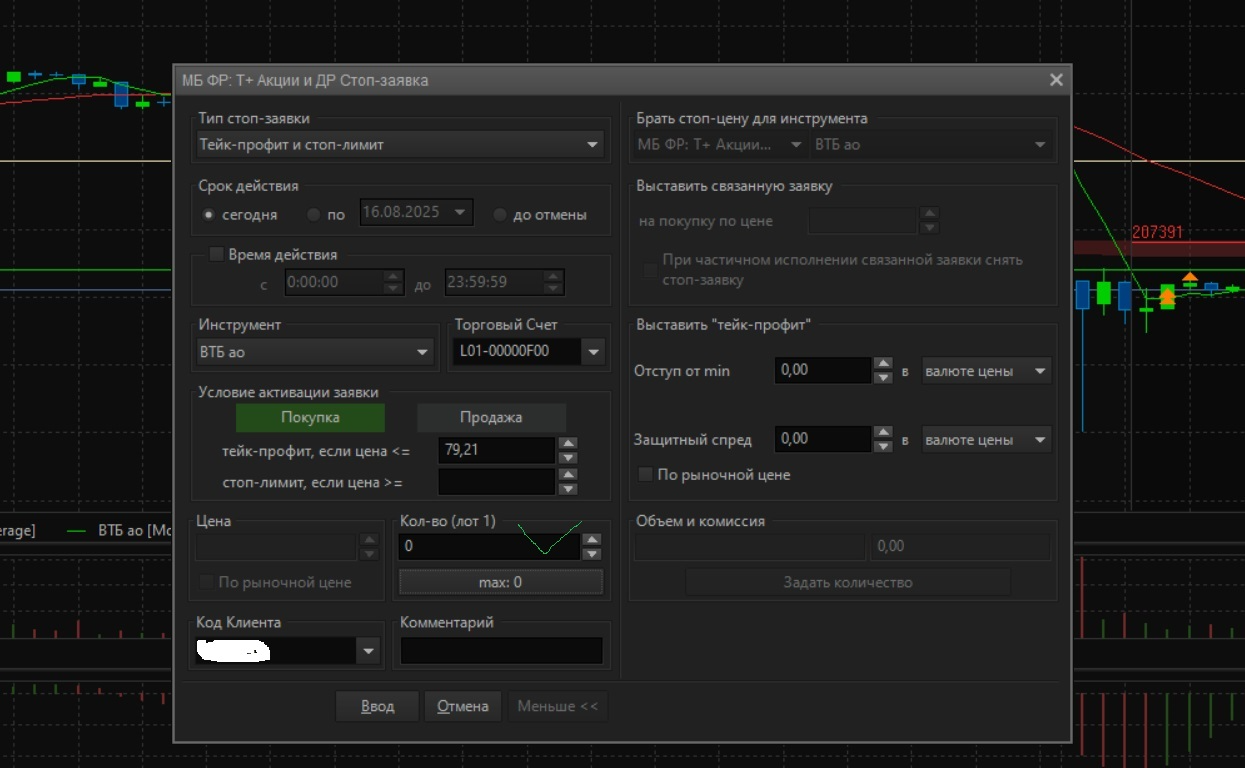Open the Инструмент dropdown showing ВТБ ао
This screenshot has width=1245, height=768.
315,352
